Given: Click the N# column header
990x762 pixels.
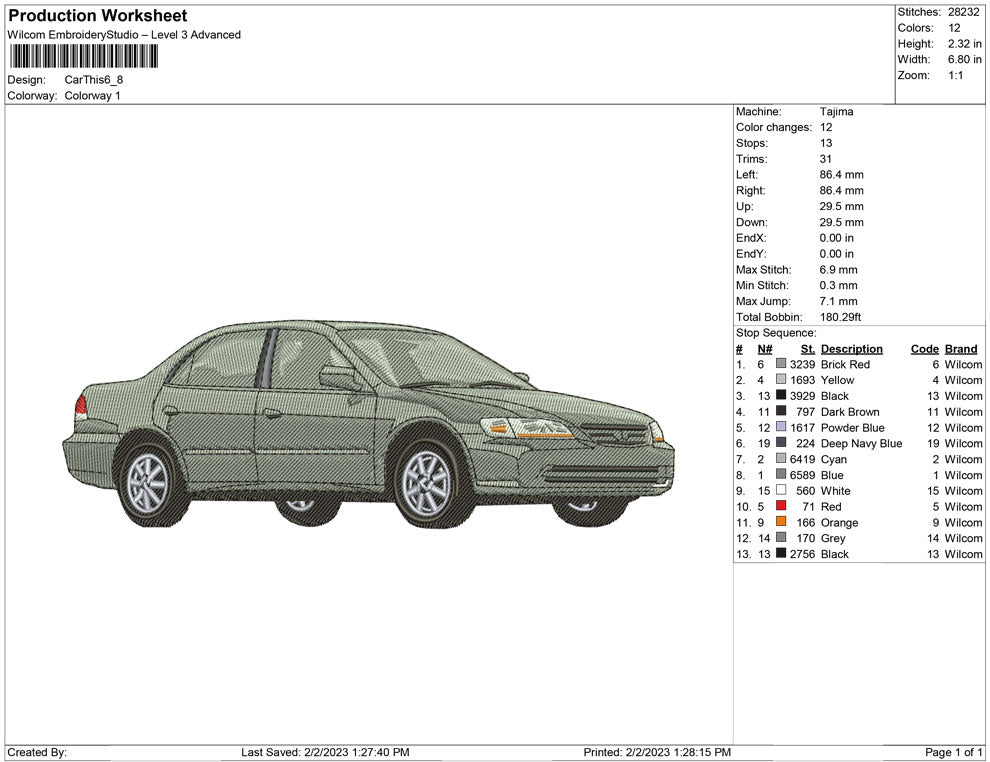Looking at the screenshot, I should [x=764, y=349].
